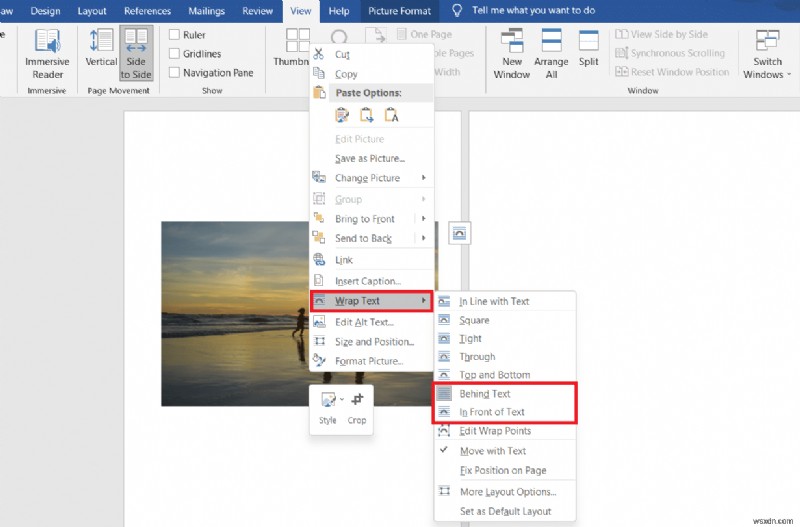Click the Link globe icon
The width and height of the screenshot is (800, 527).
(319, 259)
